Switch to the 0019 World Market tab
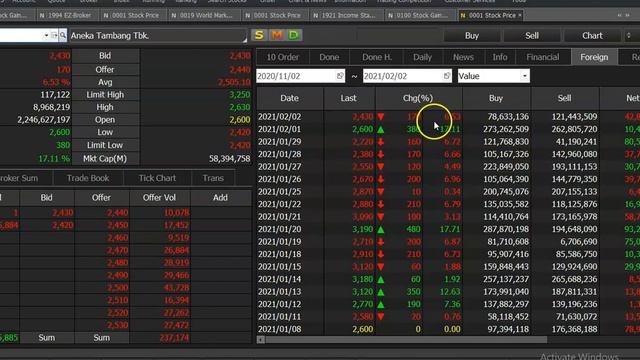Viewport: 640px width, 360px height. (x=202, y=15)
